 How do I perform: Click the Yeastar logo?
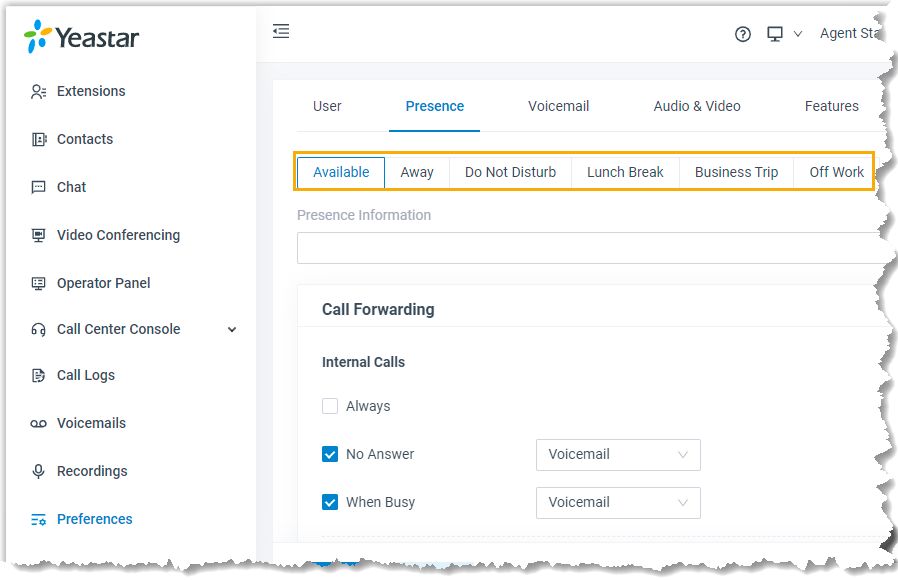click(81, 37)
